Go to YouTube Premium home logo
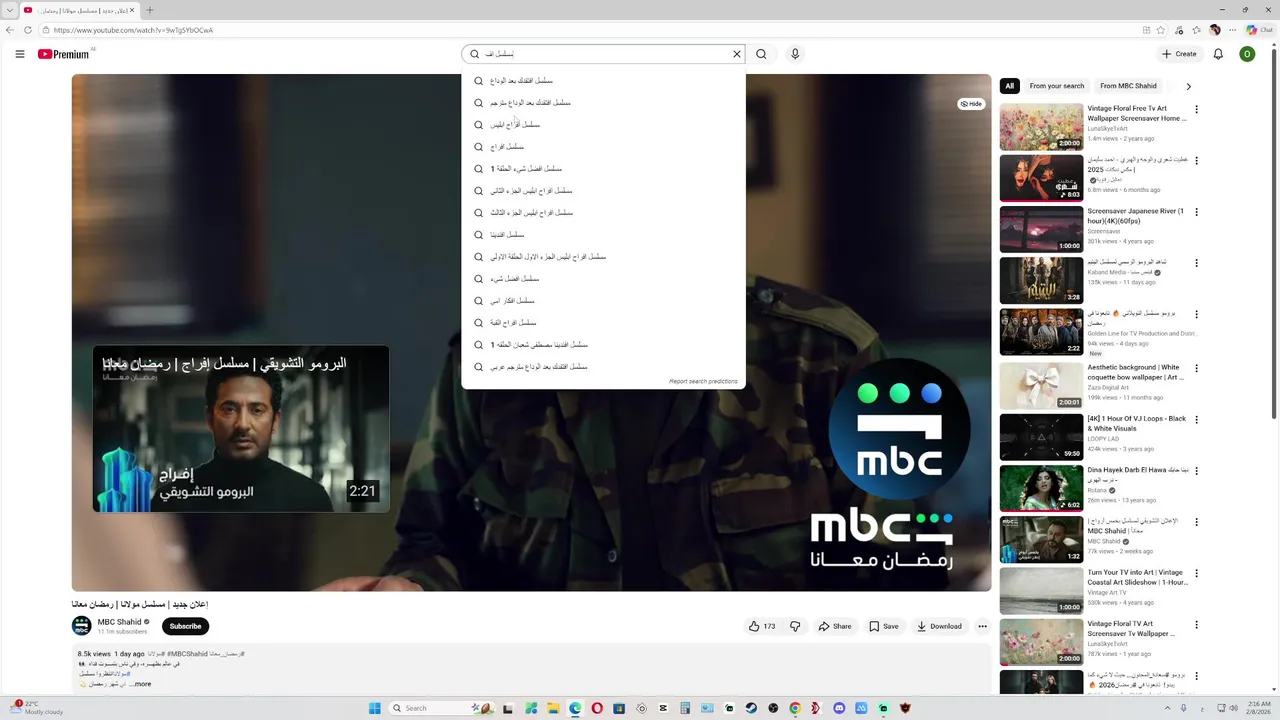The image size is (1280, 720). coord(64,54)
